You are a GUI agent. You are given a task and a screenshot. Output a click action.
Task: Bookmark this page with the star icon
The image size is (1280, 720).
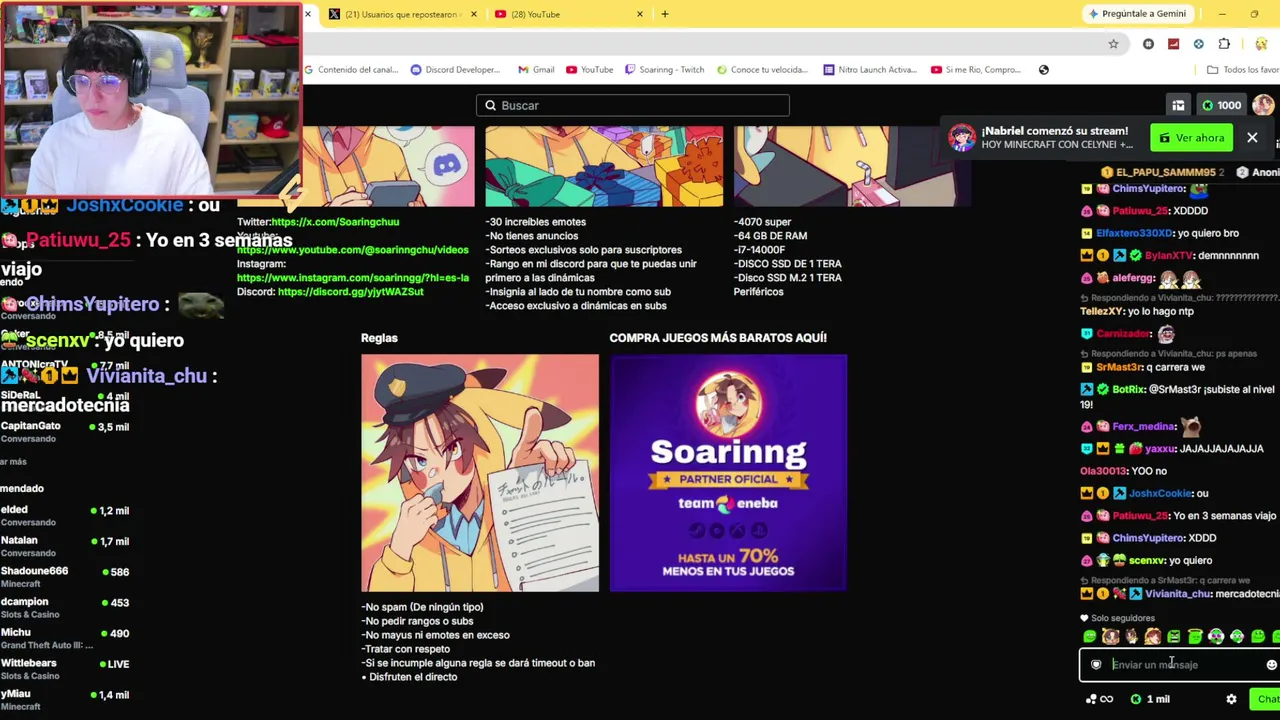click(x=1113, y=44)
